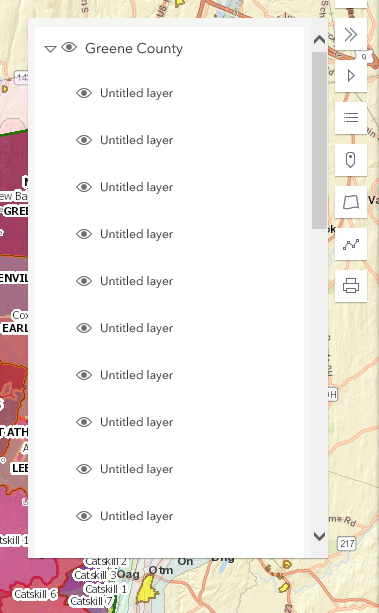Screen dimensions: 379x613
Task: Click the scroll-up arrow of layer panel
Action: coord(319,39)
